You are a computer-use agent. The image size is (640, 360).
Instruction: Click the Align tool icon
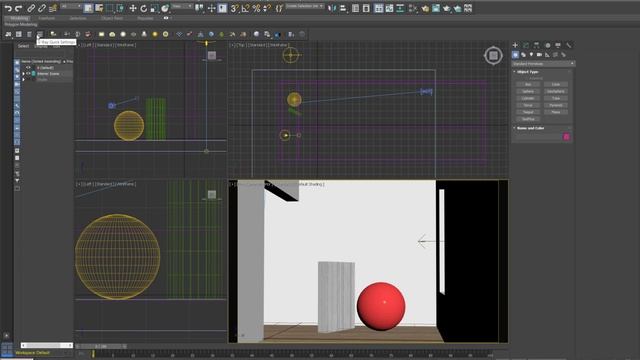tap(343, 8)
